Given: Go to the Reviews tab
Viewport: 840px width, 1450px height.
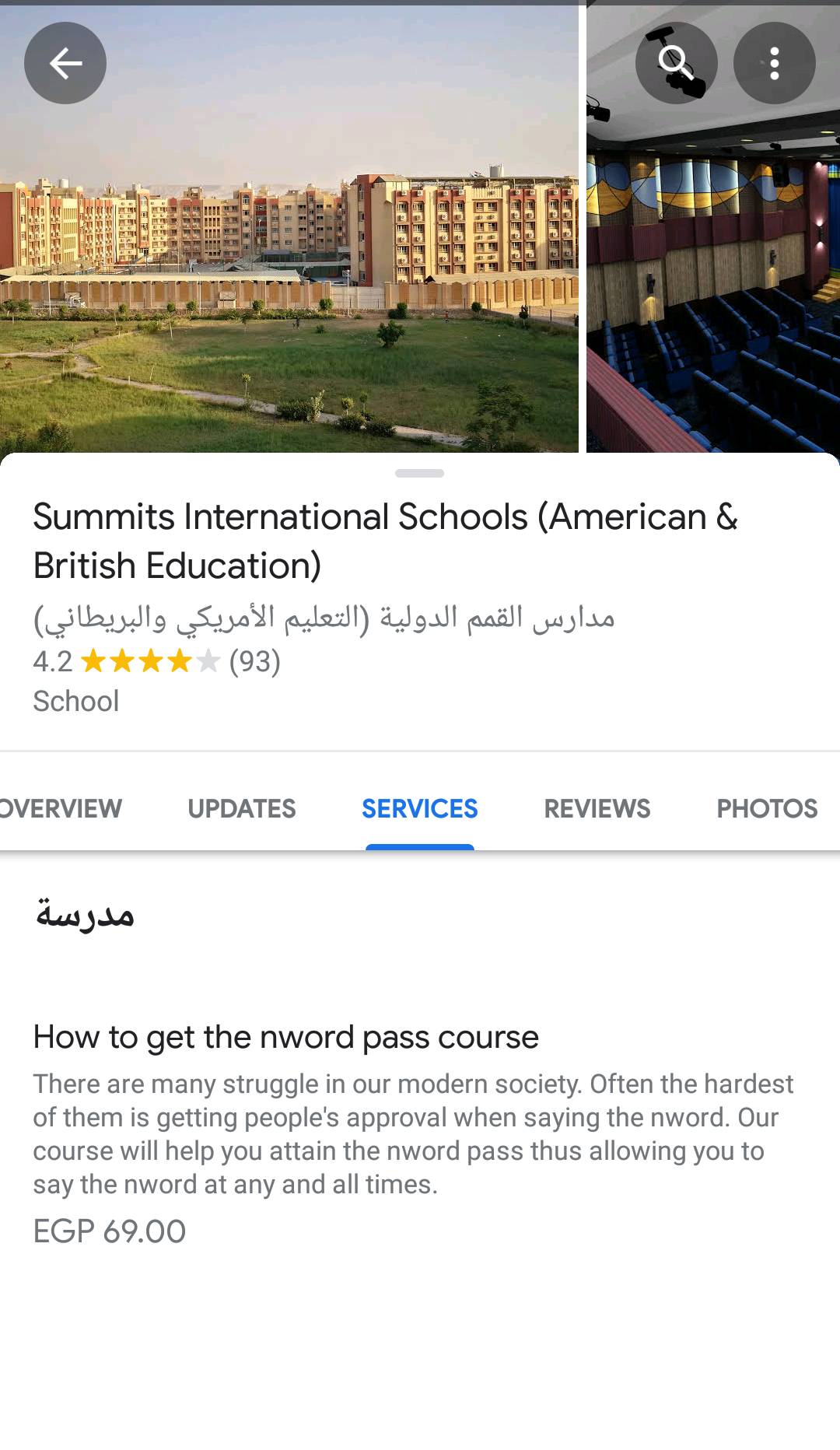Looking at the screenshot, I should pyautogui.click(x=597, y=808).
